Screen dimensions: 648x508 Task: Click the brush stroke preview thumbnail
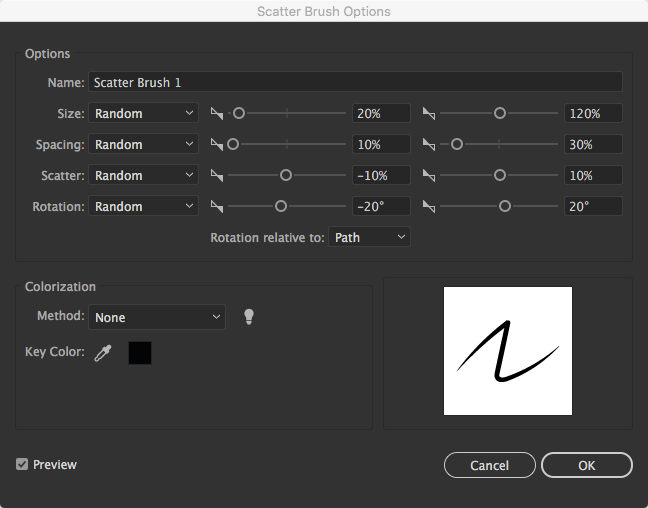pos(508,351)
